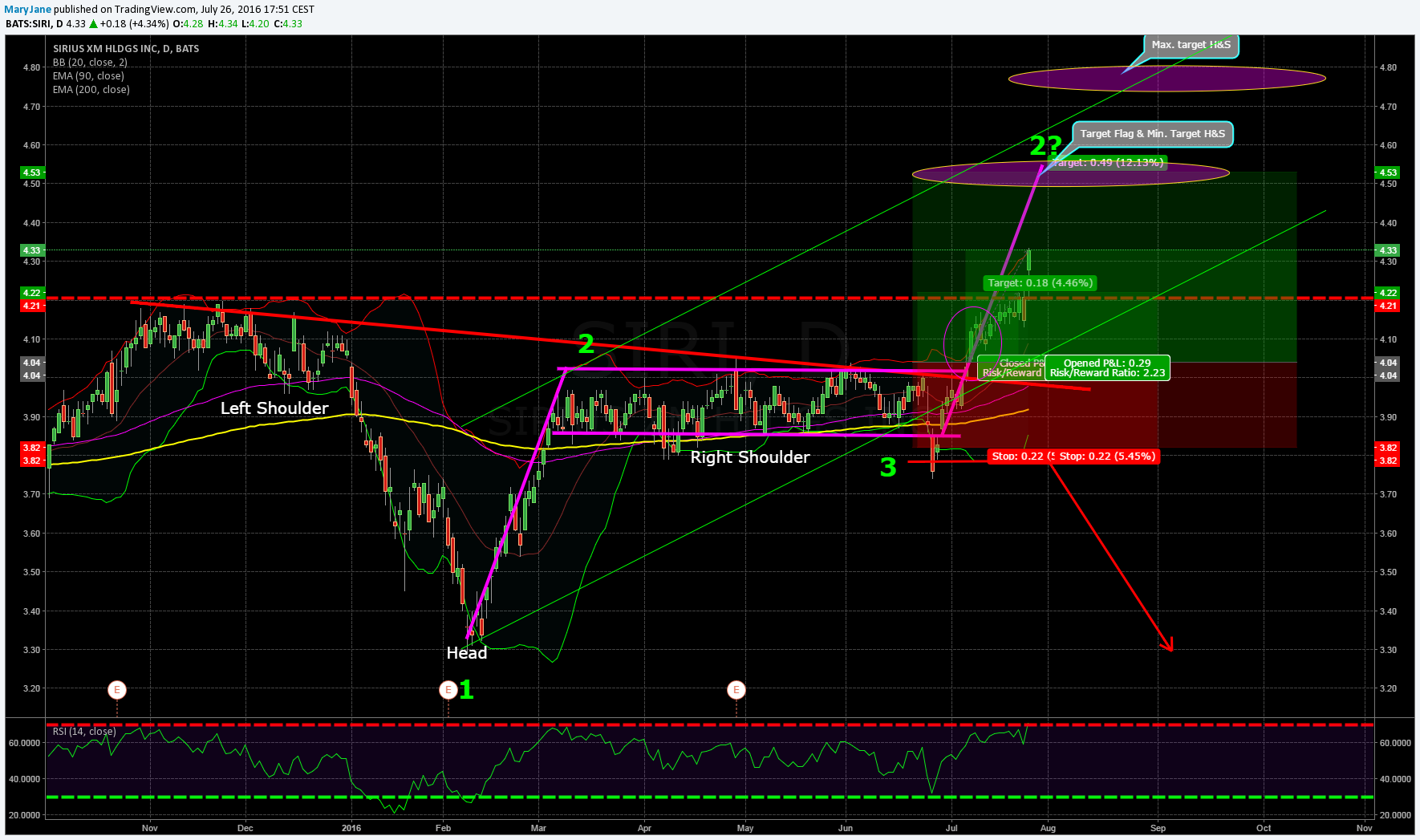
Task: Click the EMA (90, close) indicator legend
Action: (88, 76)
